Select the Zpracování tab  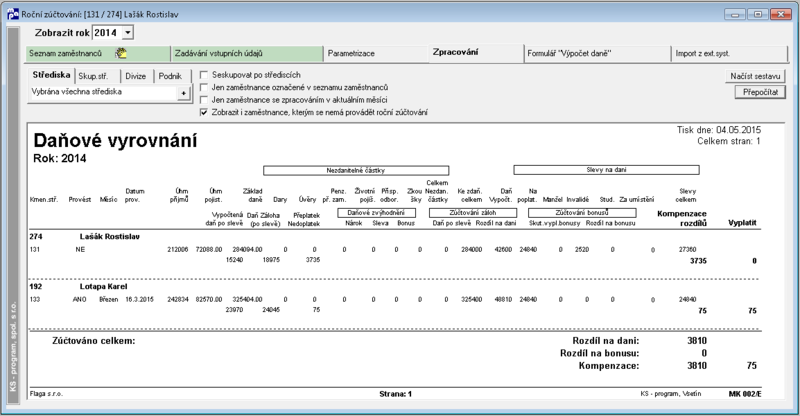pos(476,53)
